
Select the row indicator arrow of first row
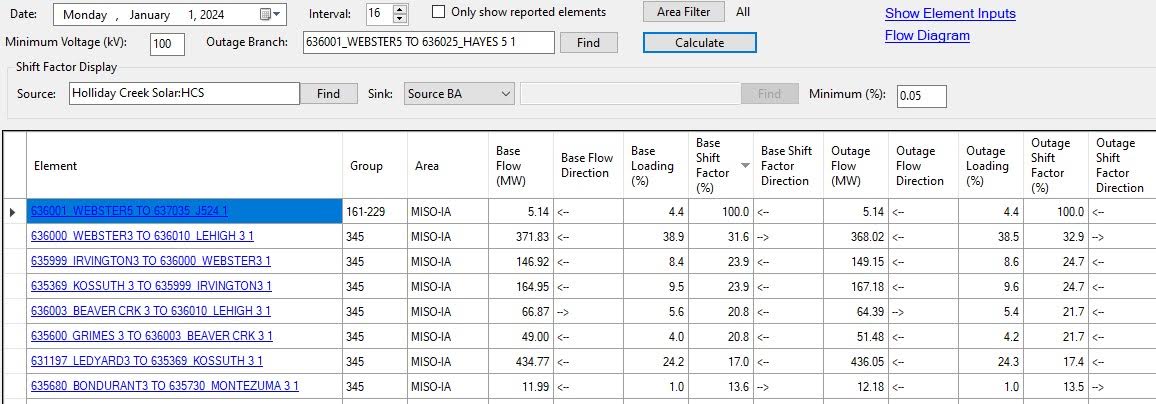pyautogui.click(x=13, y=212)
